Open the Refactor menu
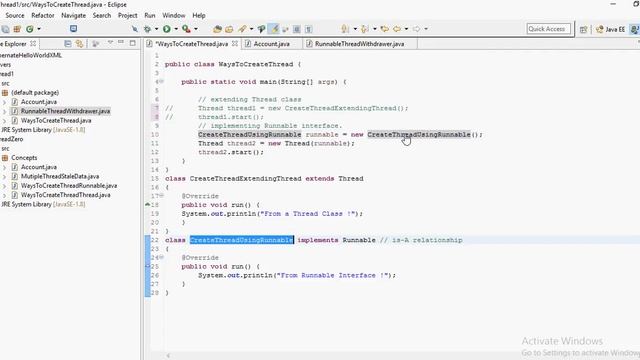 [x=43, y=16]
